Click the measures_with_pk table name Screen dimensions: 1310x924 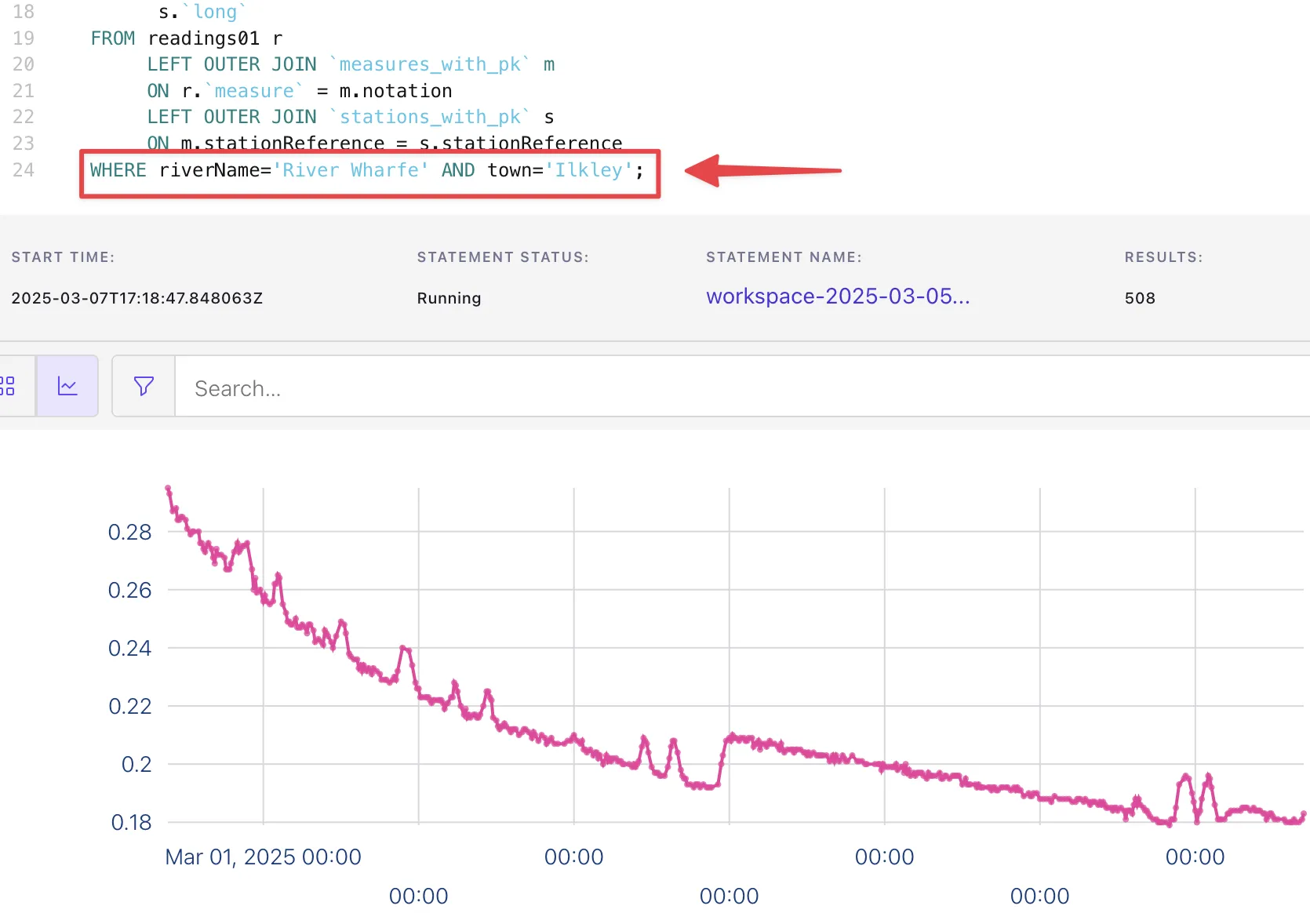point(429,64)
